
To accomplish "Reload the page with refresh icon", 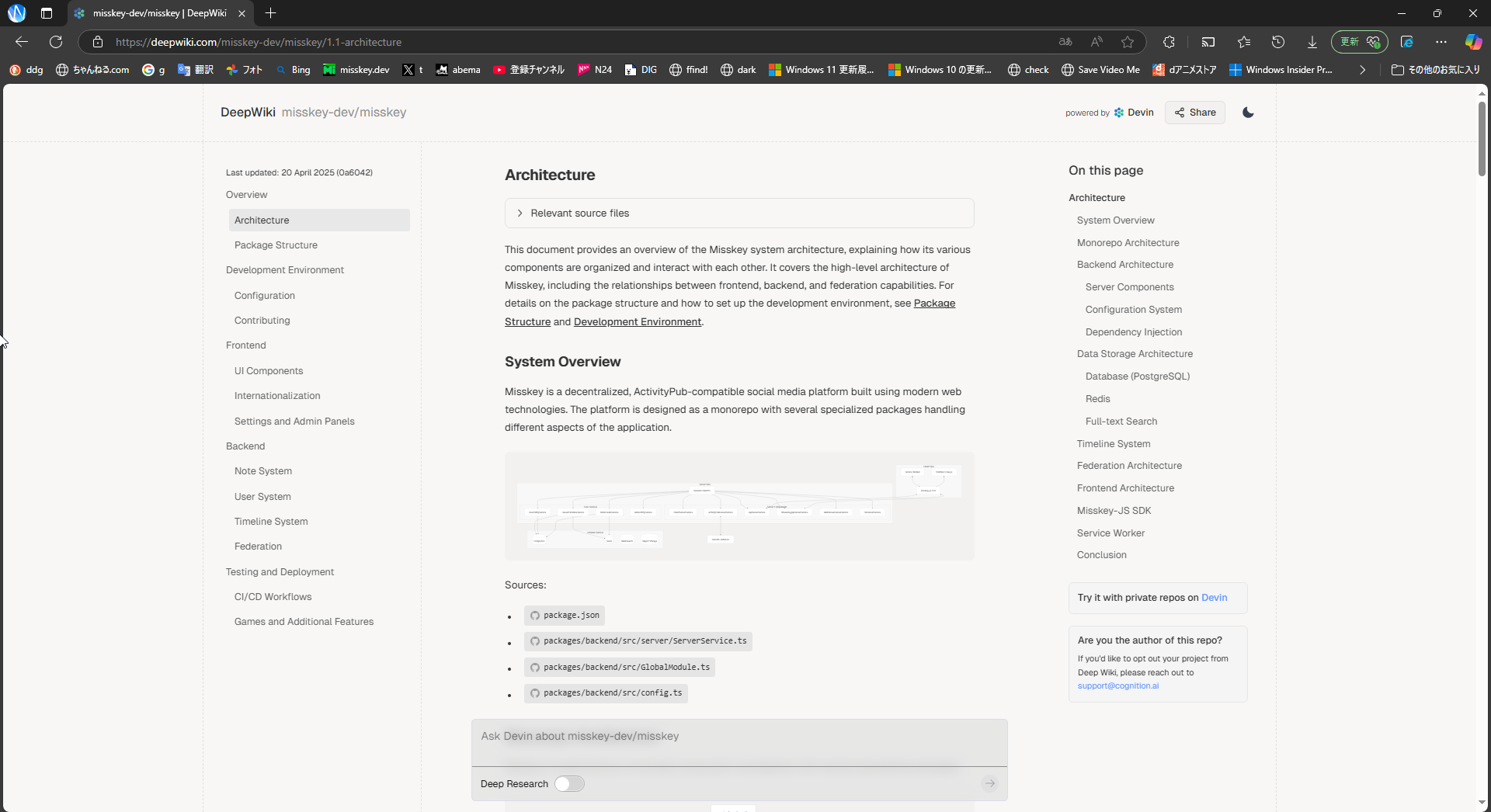I will point(56,42).
